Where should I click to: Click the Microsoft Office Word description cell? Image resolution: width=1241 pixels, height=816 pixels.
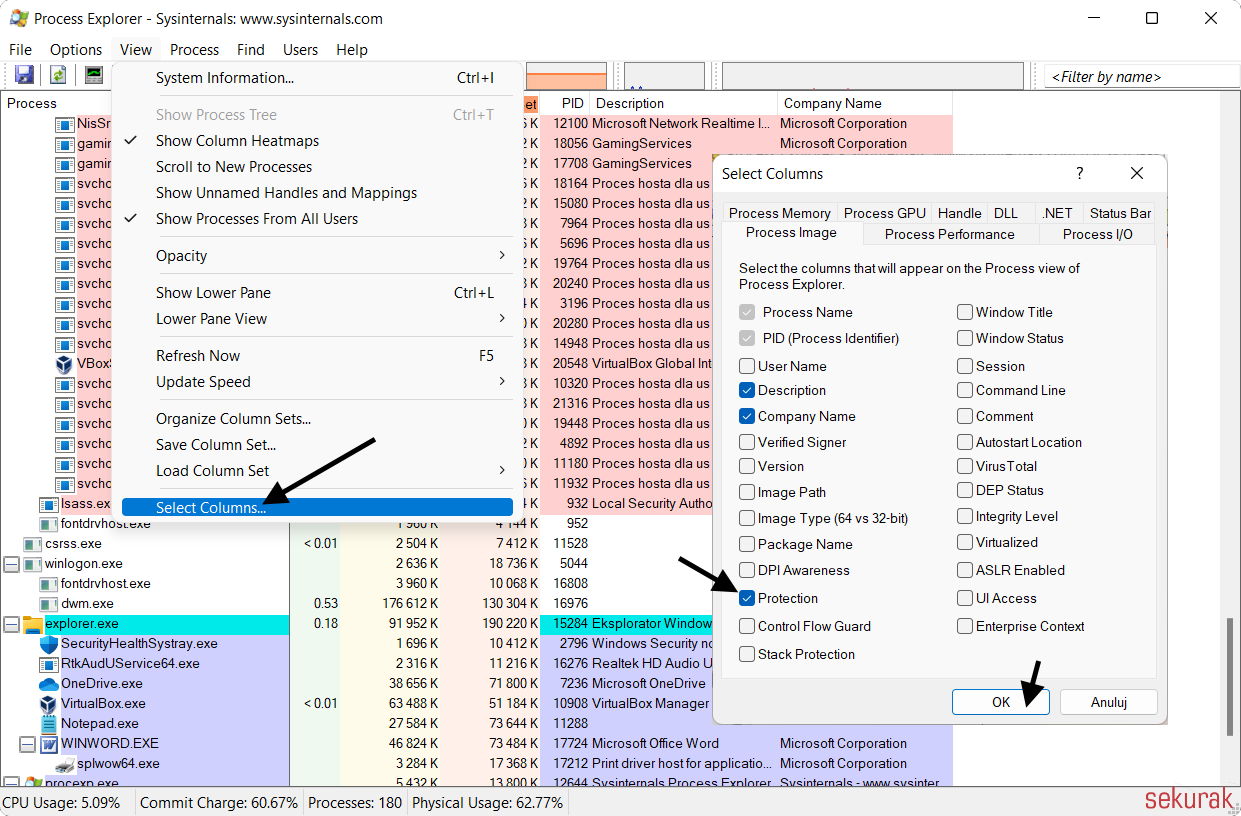(x=655, y=744)
